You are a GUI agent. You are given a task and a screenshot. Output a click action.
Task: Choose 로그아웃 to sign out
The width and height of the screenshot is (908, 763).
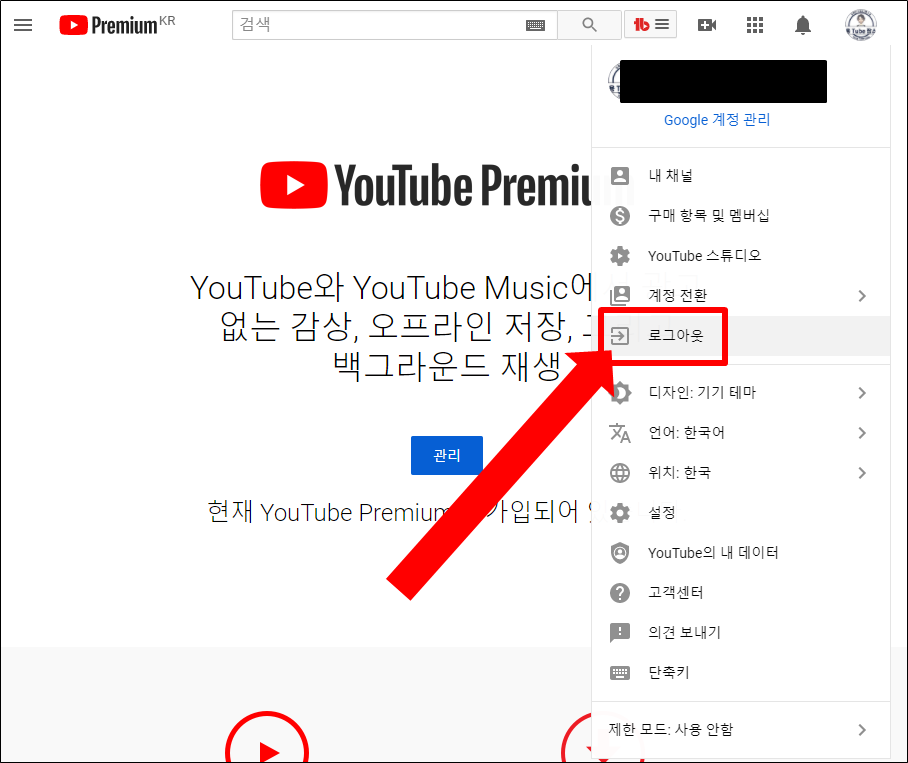[741, 335]
